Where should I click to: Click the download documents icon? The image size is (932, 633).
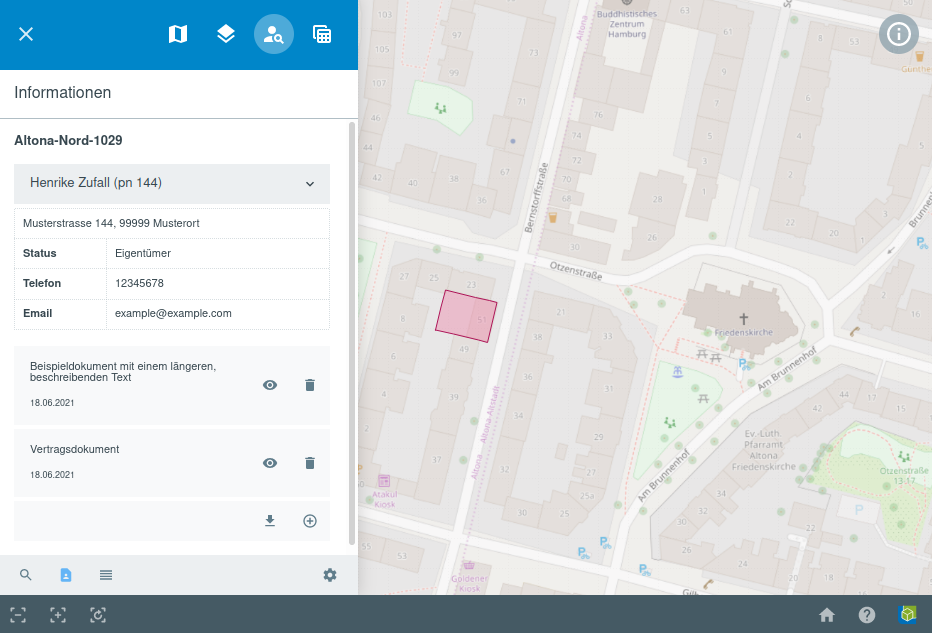tap(270, 521)
